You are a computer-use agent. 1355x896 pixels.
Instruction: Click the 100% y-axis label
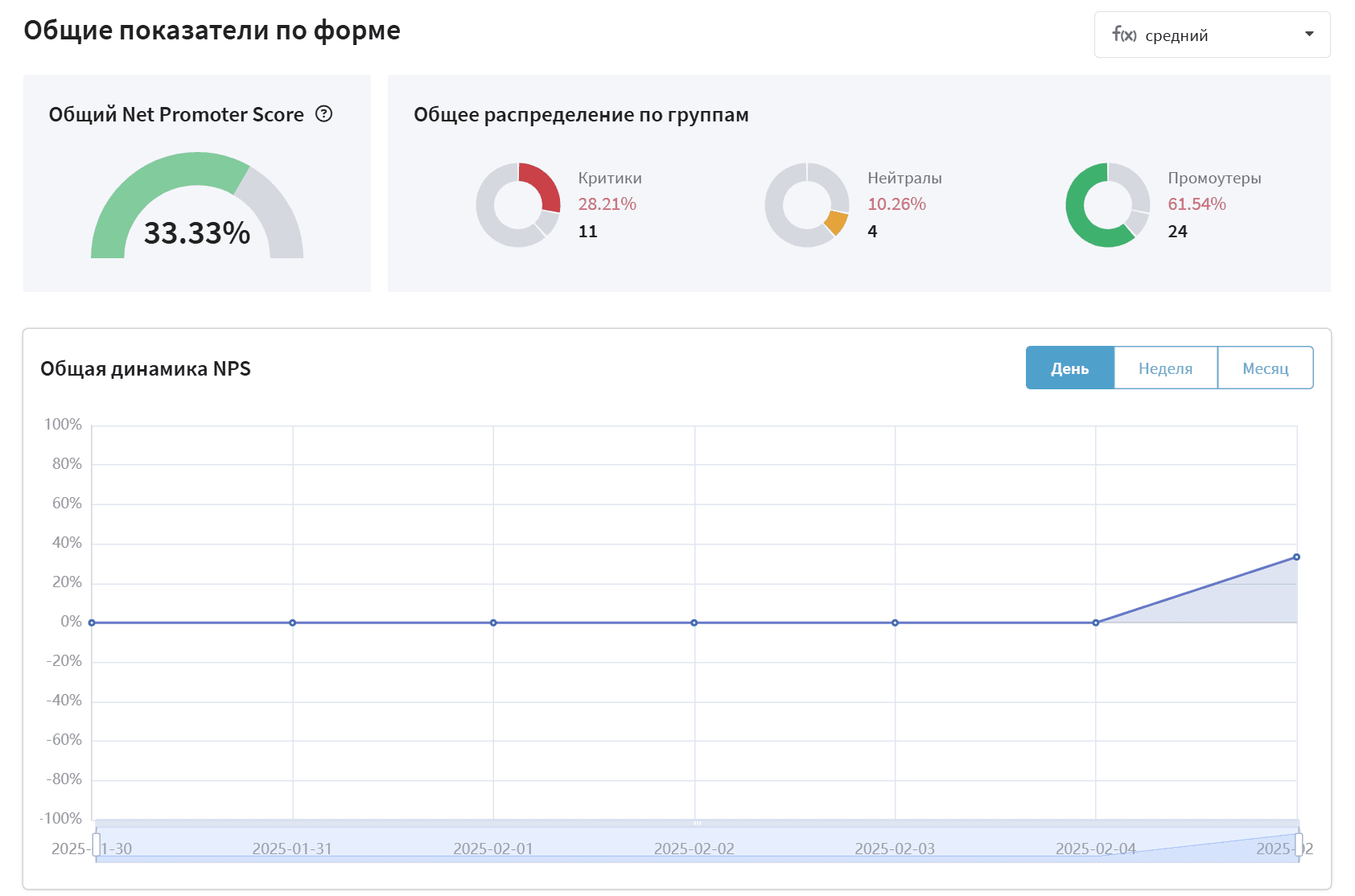63,424
